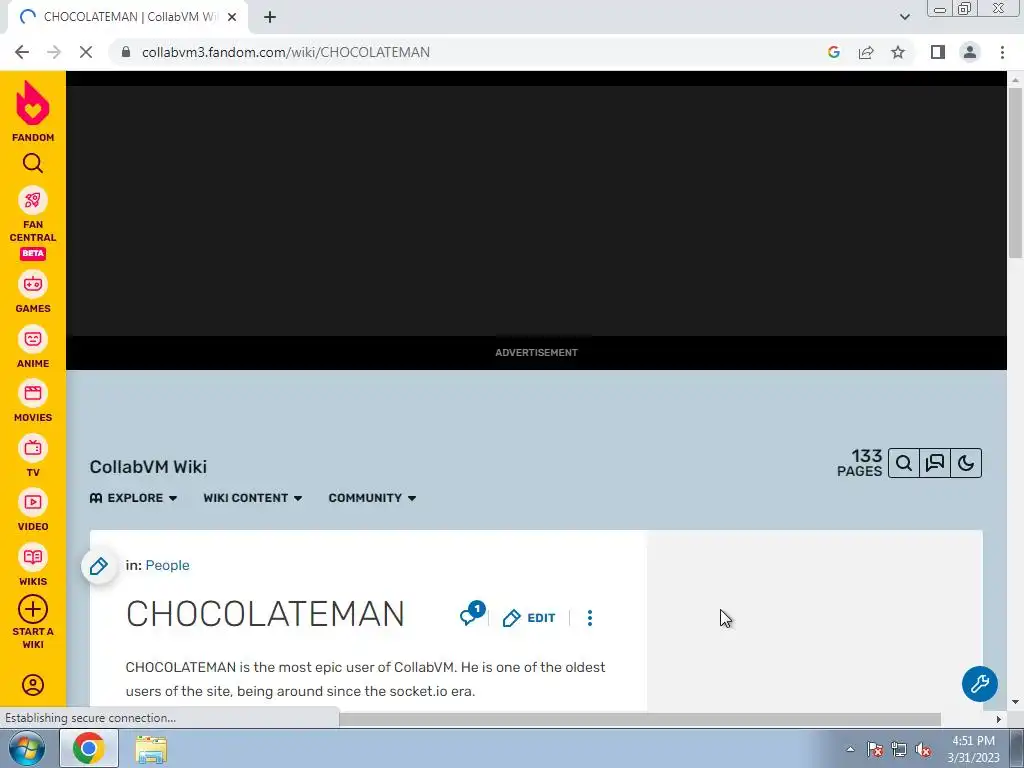Click the Google icon in the address bar

tap(834, 52)
